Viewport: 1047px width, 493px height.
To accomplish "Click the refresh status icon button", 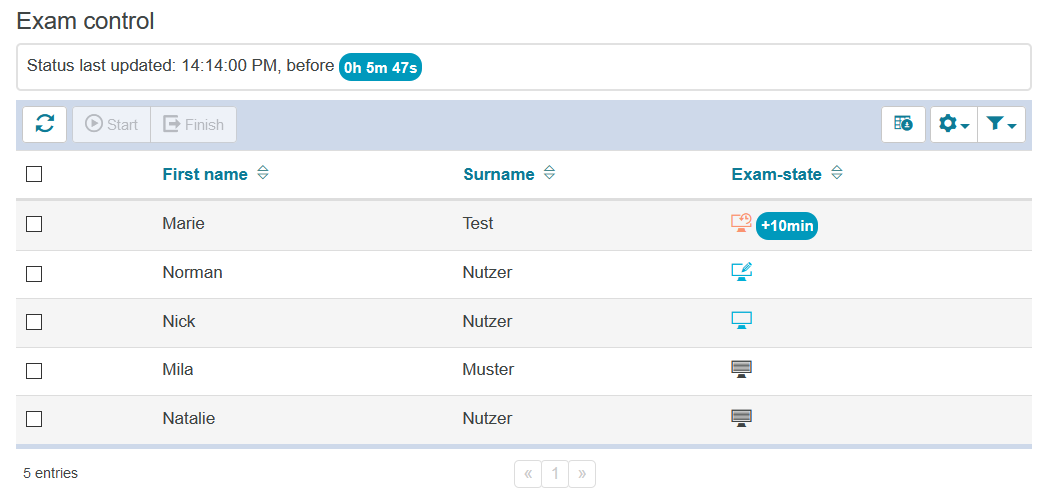I will [x=45, y=124].
